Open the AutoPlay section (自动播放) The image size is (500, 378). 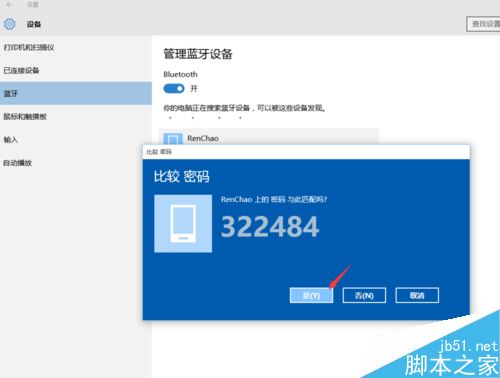[x=76, y=163]
